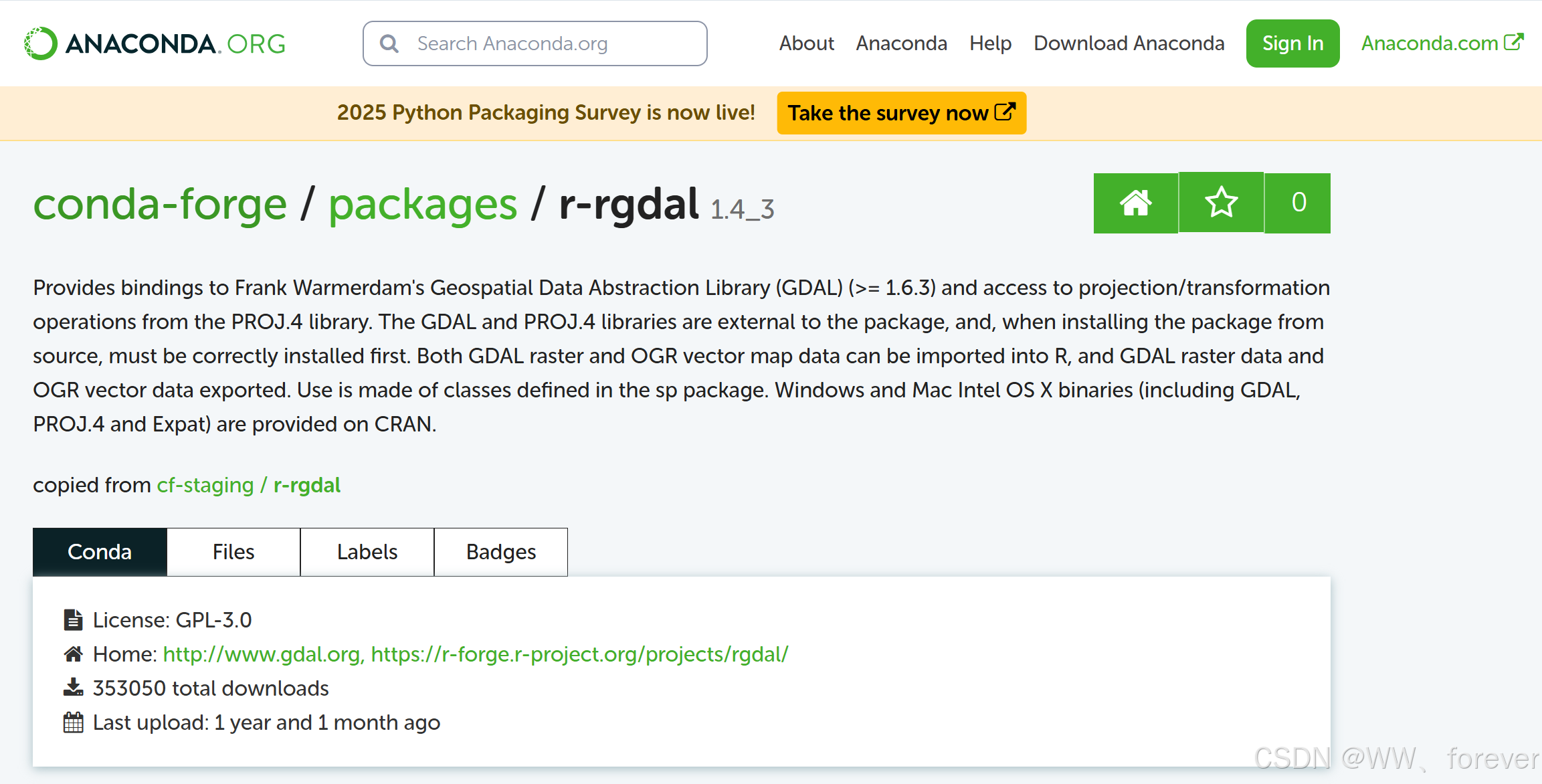This screenshot has height=784, width=1542.
Task: Star the r-rgdal package
Action: (x=1221, y=203)
